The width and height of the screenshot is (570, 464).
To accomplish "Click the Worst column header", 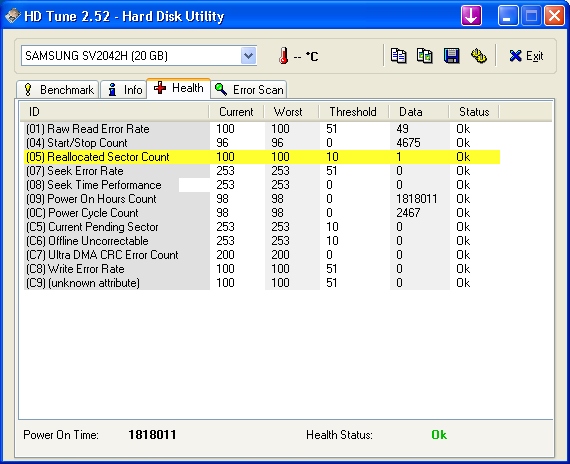I will (x=291, y=112).
